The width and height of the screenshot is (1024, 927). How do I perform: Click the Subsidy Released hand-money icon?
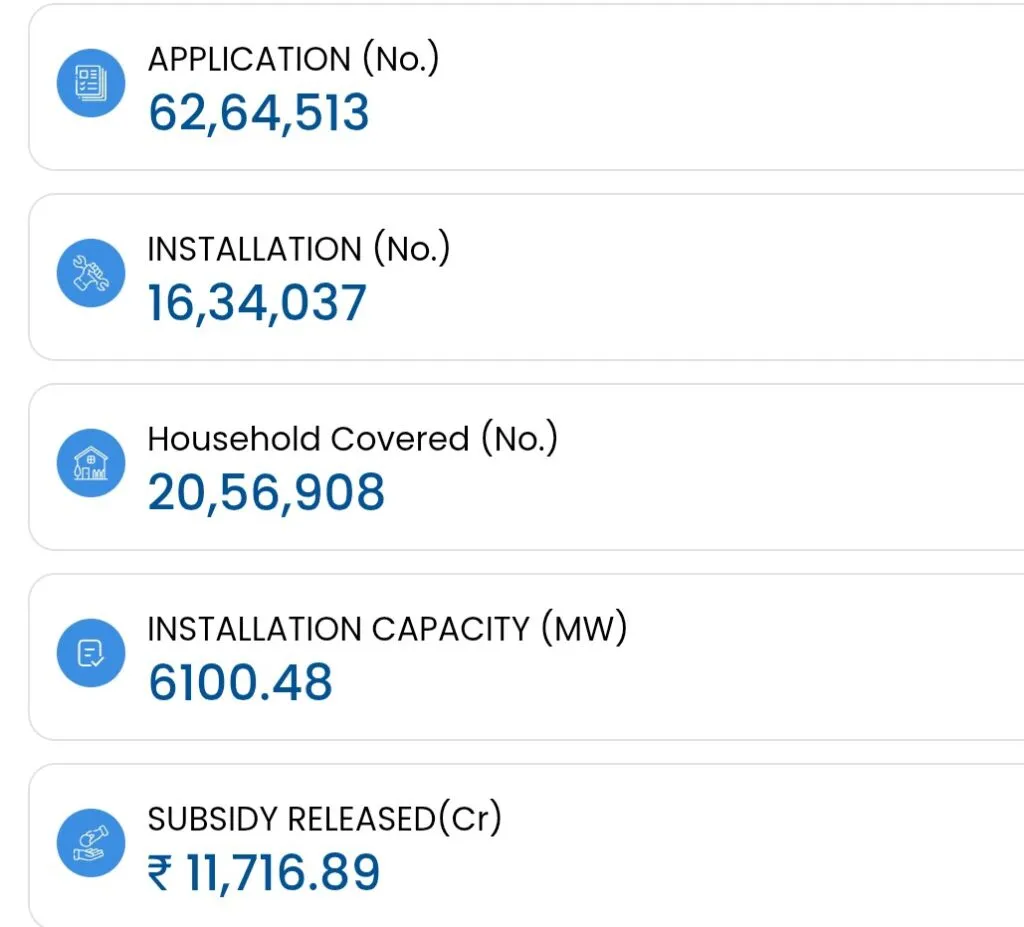(91, 842)
